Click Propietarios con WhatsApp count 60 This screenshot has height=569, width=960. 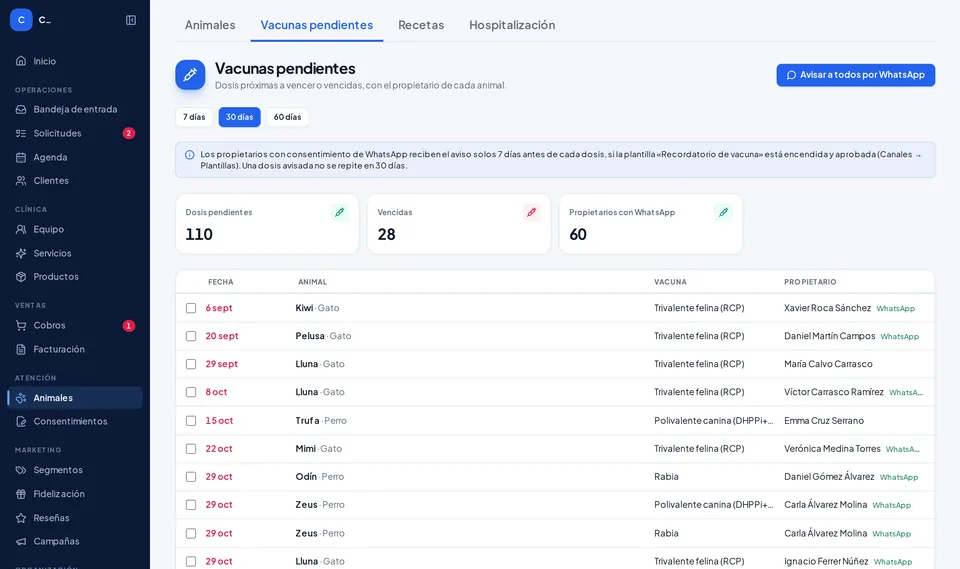click(x=578, y=235)
